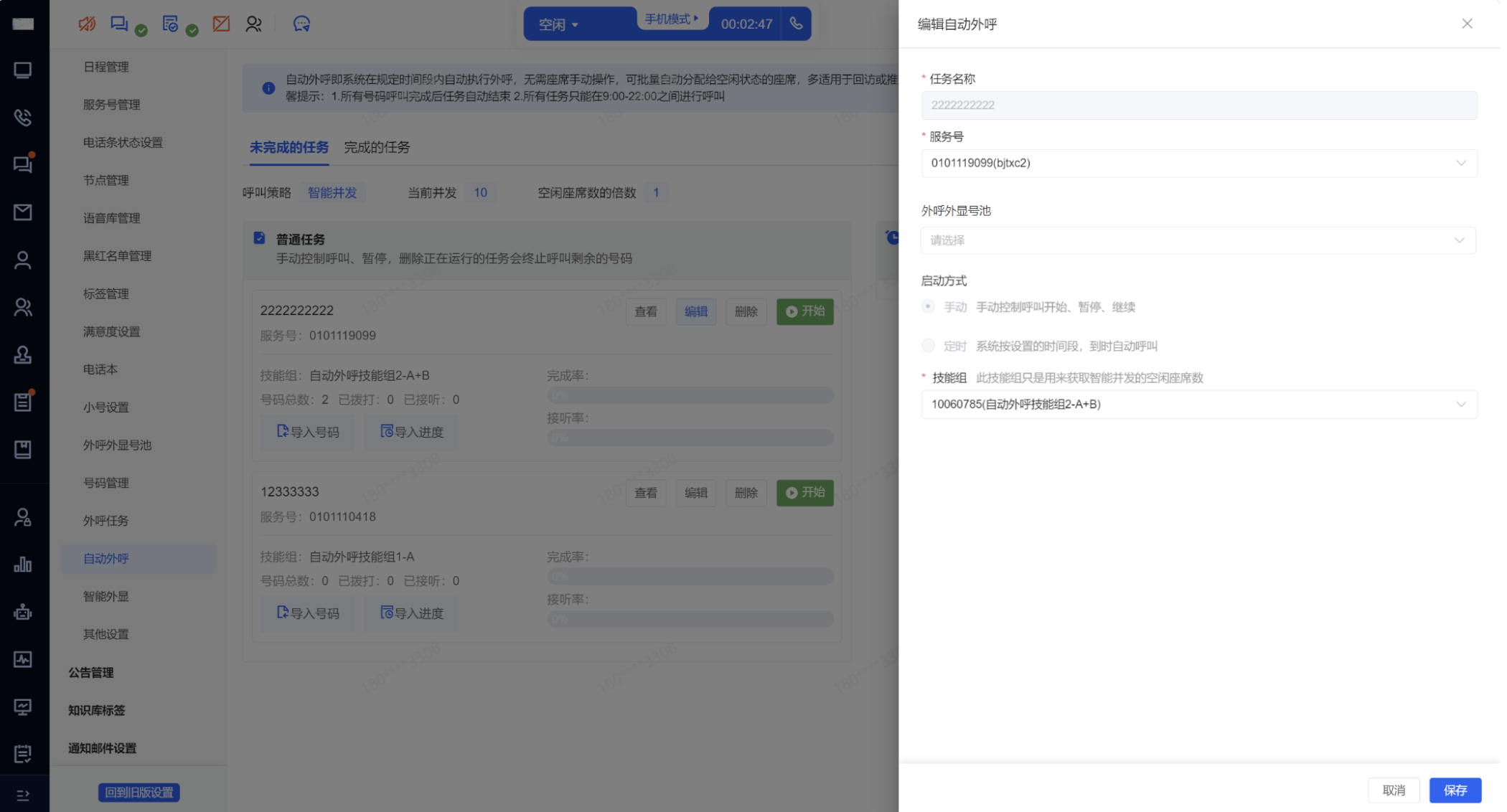Open the bookmark book icon in left sidebar
1507x812 pixels.
pos(23,449)
